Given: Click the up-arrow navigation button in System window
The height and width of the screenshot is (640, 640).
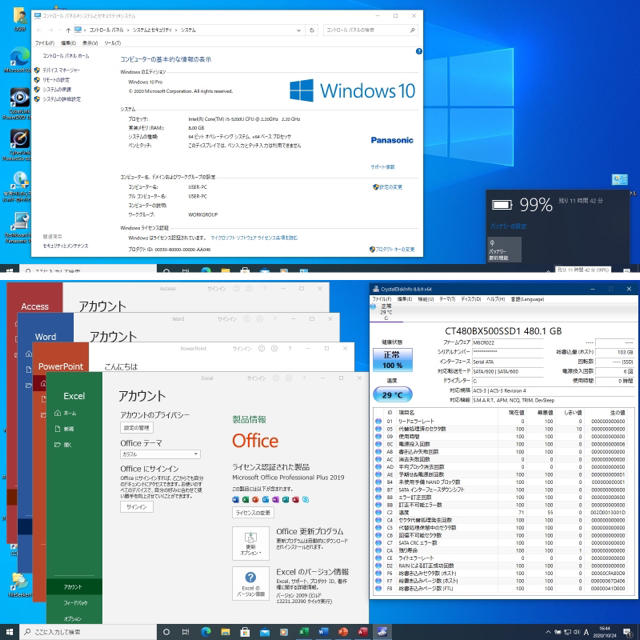Looking at the screenshot, I should (68, 30).
